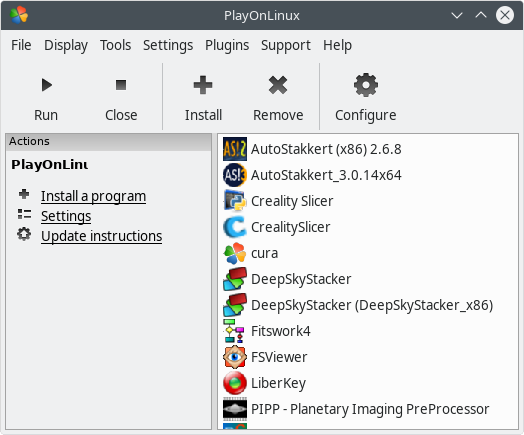Open the Support menu

point(286,45)
